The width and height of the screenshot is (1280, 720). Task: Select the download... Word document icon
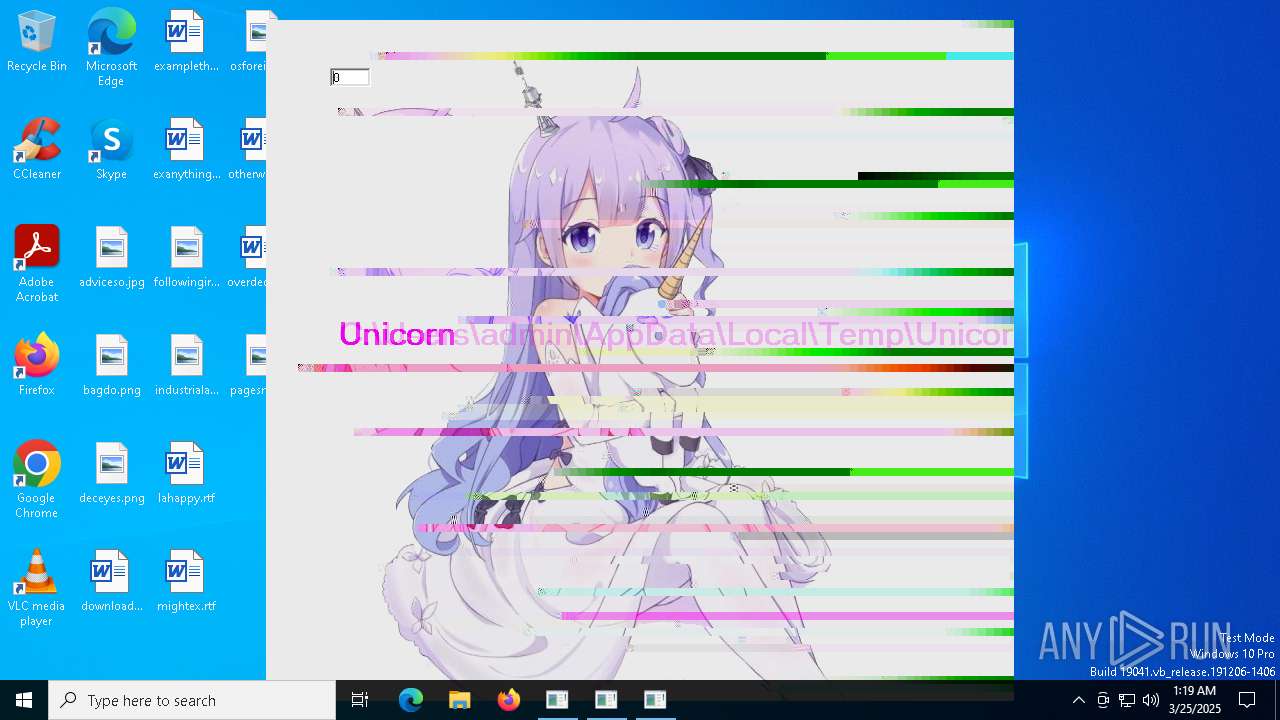pyautogui.click(x=111, y=582)
